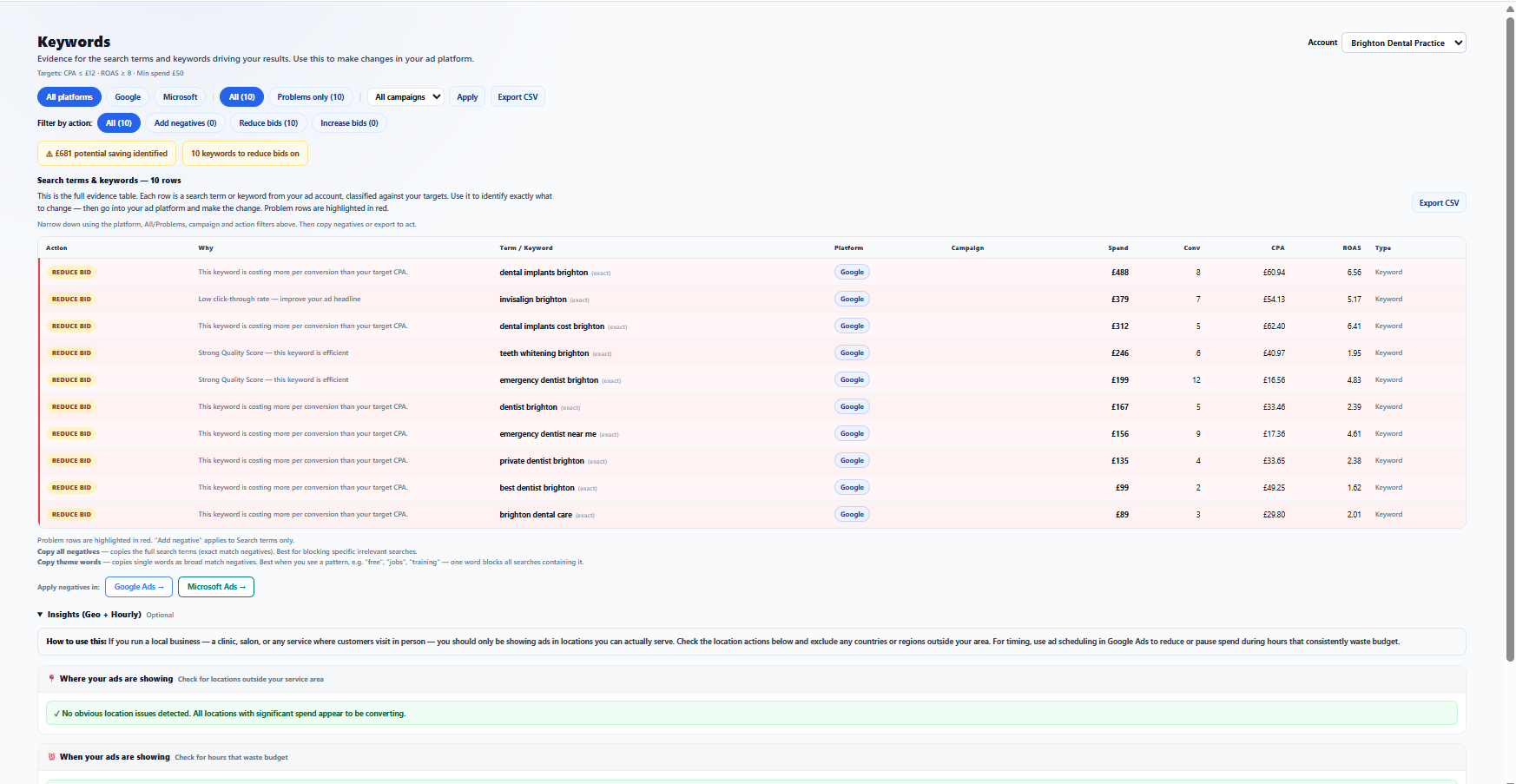Click the location pin icon beside Where your ads are showing

(x=51, y=679)
